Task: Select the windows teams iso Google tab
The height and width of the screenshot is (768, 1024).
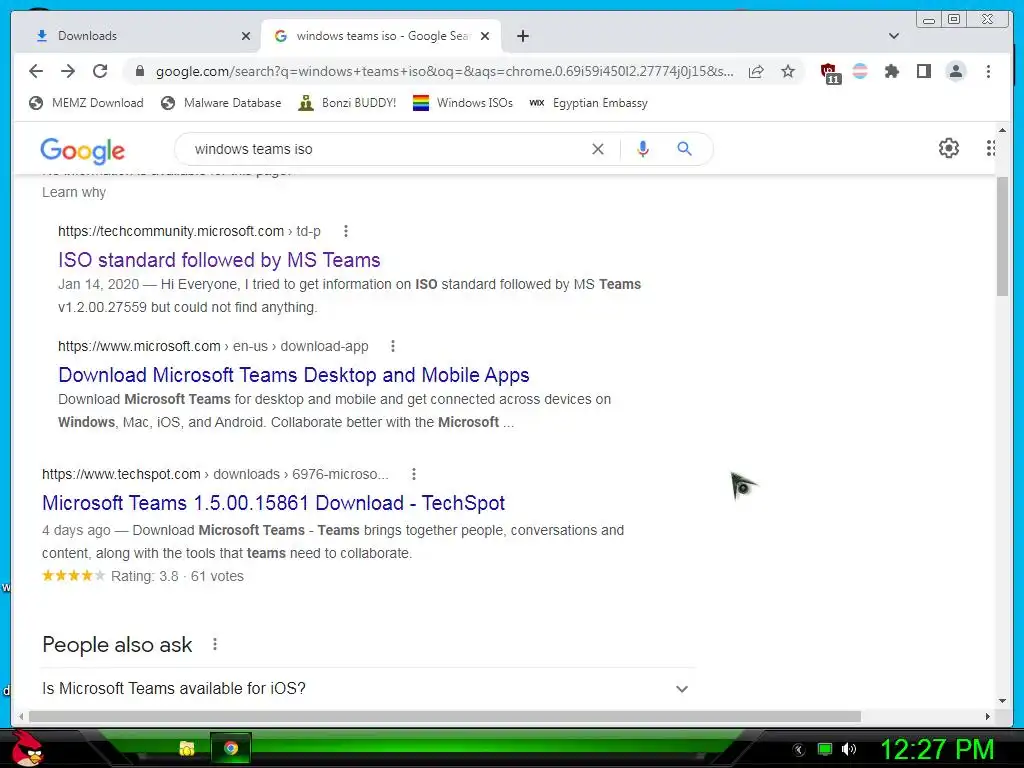Action: 381,36
